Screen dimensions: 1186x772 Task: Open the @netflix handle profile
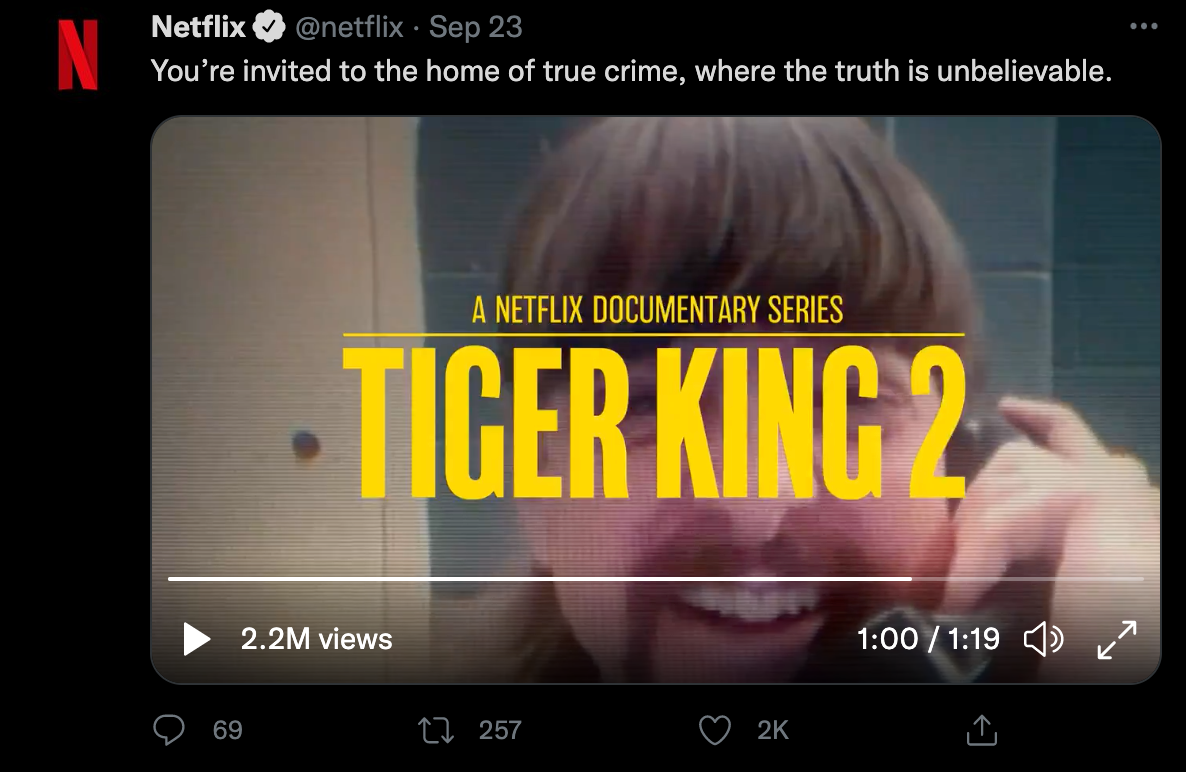(x=349, y=27)
